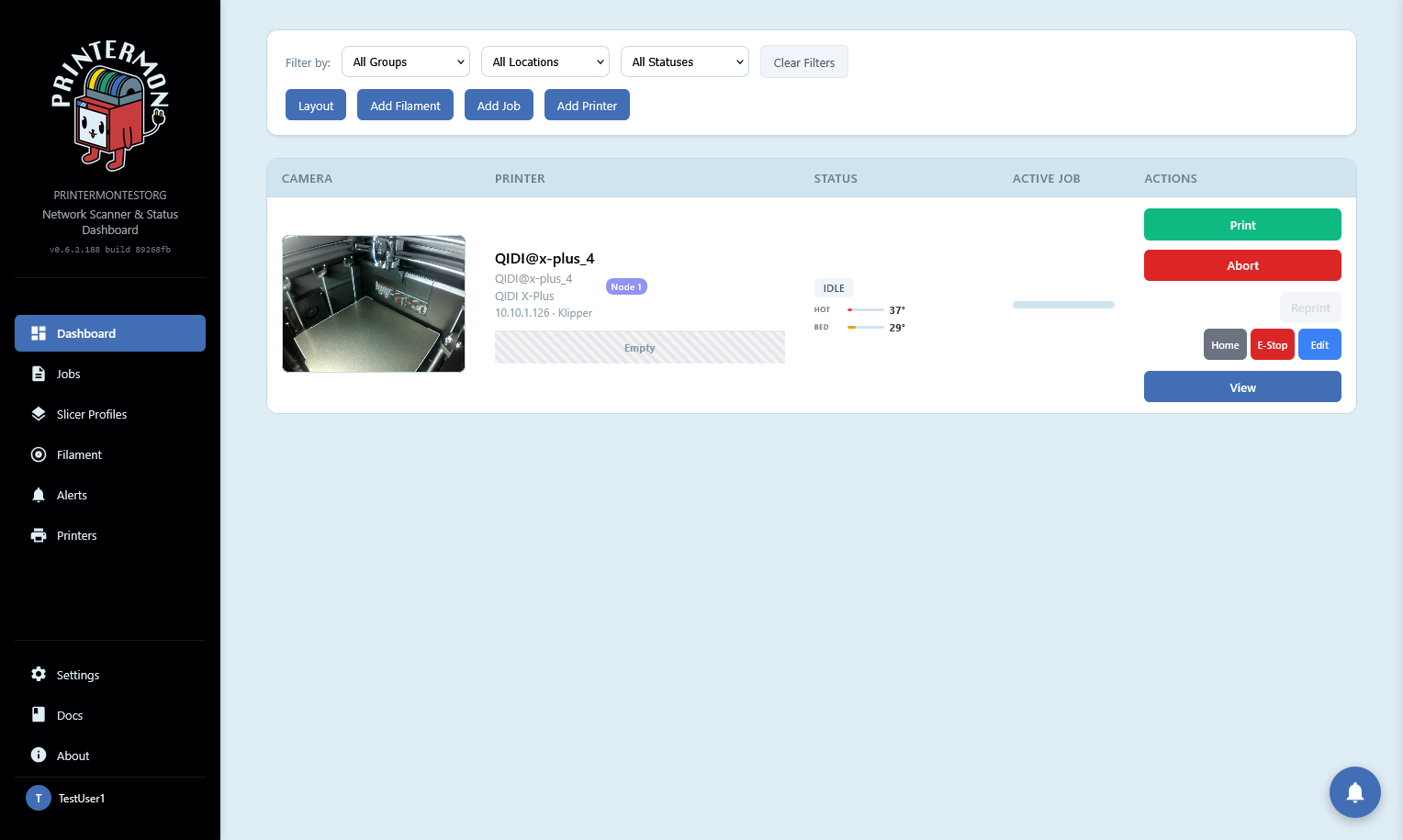Click the Dashboard grid icon in sidebar
1403x840 pixels.
(39, 333)
